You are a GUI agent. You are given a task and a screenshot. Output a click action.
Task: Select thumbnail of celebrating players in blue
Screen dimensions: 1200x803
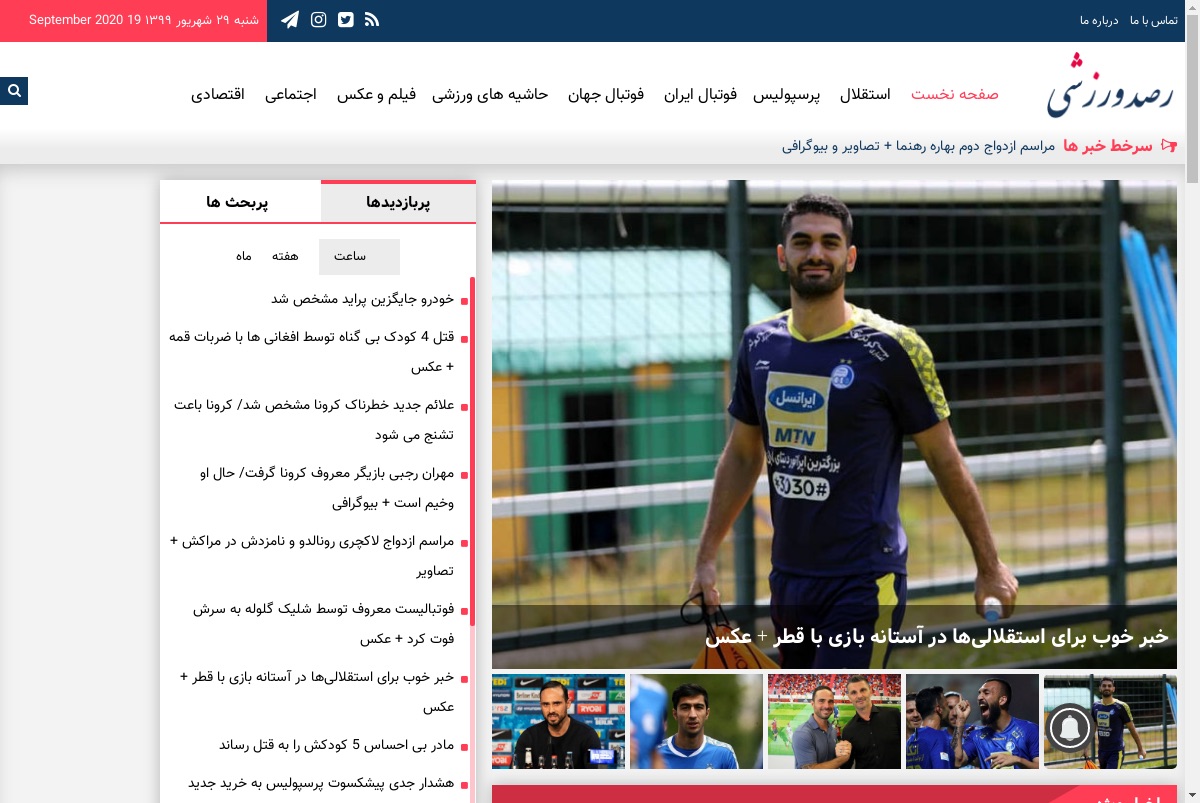(972, 721)
